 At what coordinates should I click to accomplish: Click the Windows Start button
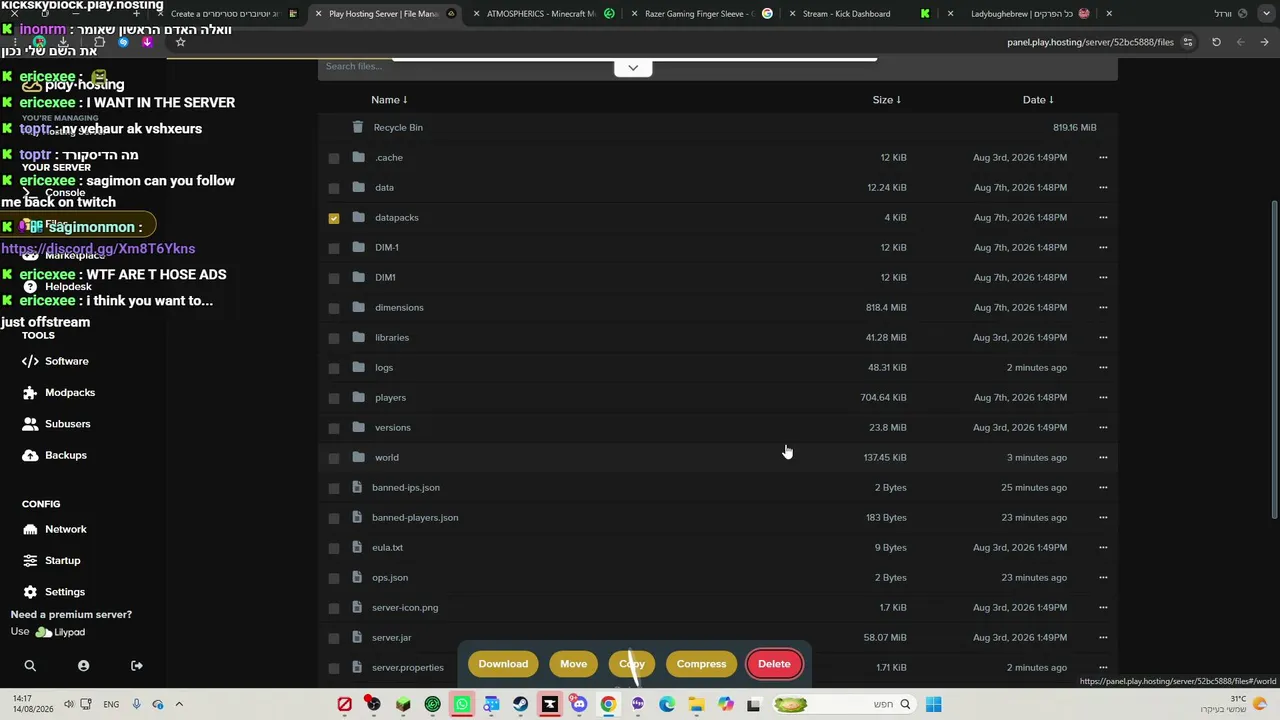tap(933, 704)
